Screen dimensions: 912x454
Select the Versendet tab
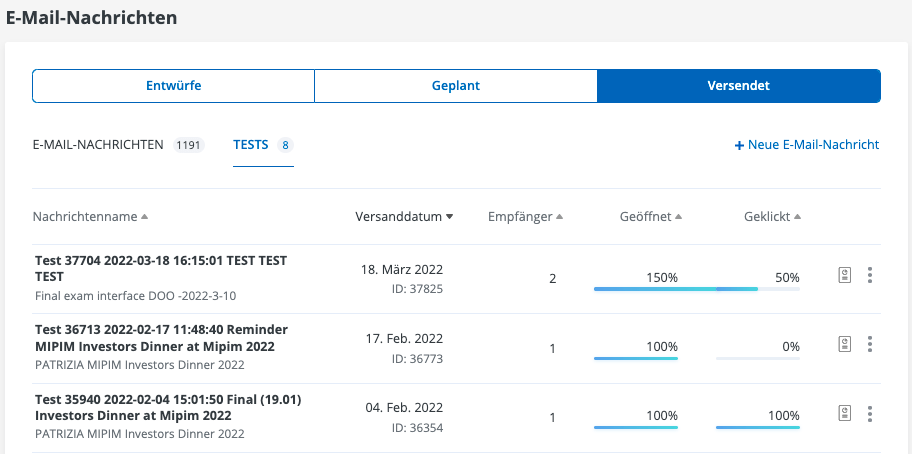coord(738,86)
